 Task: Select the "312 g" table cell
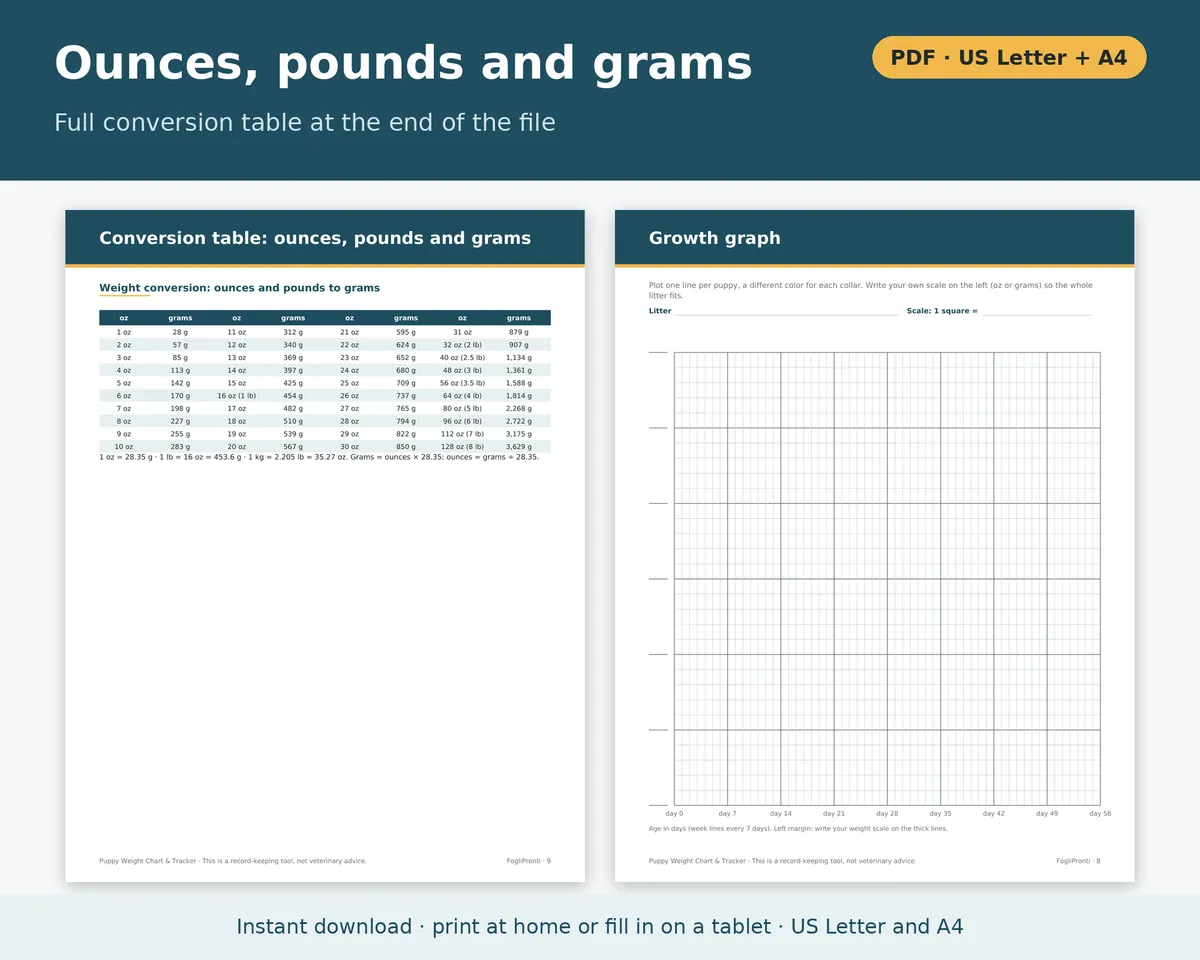point(293,332)
